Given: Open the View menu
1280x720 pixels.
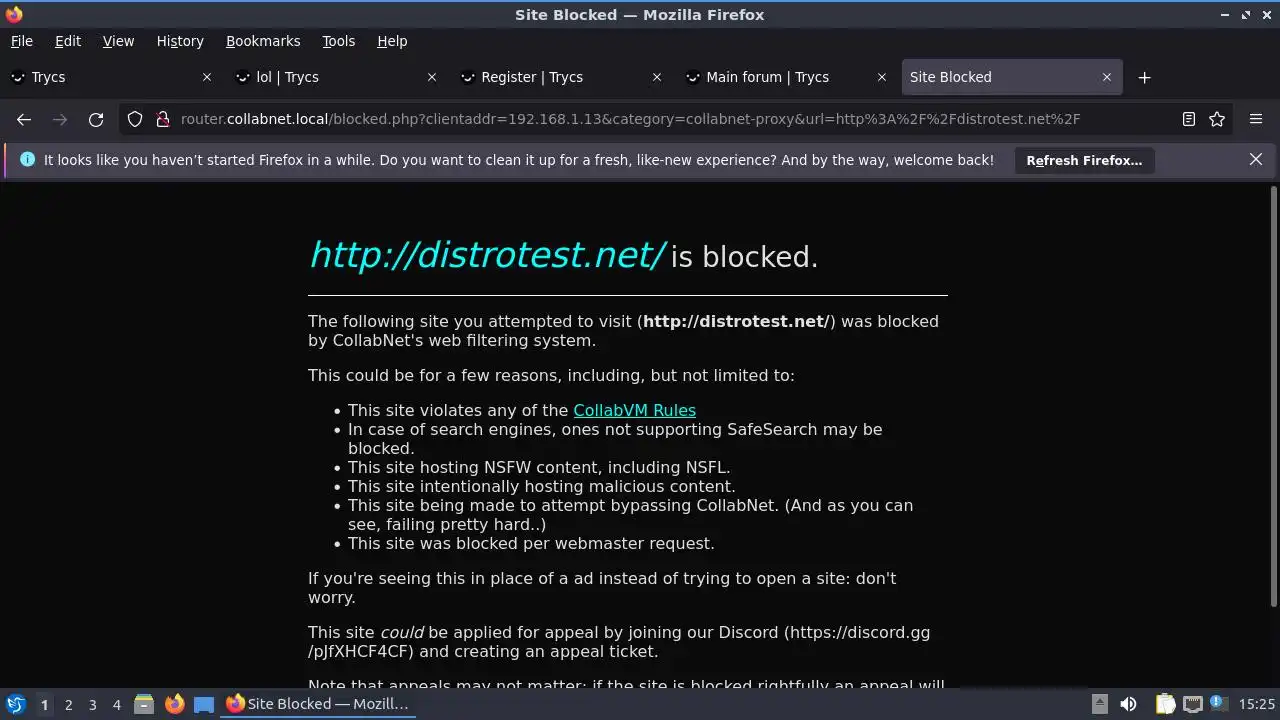Looking at the screenshot, I should pyautogui.click(x=118, y=41).
